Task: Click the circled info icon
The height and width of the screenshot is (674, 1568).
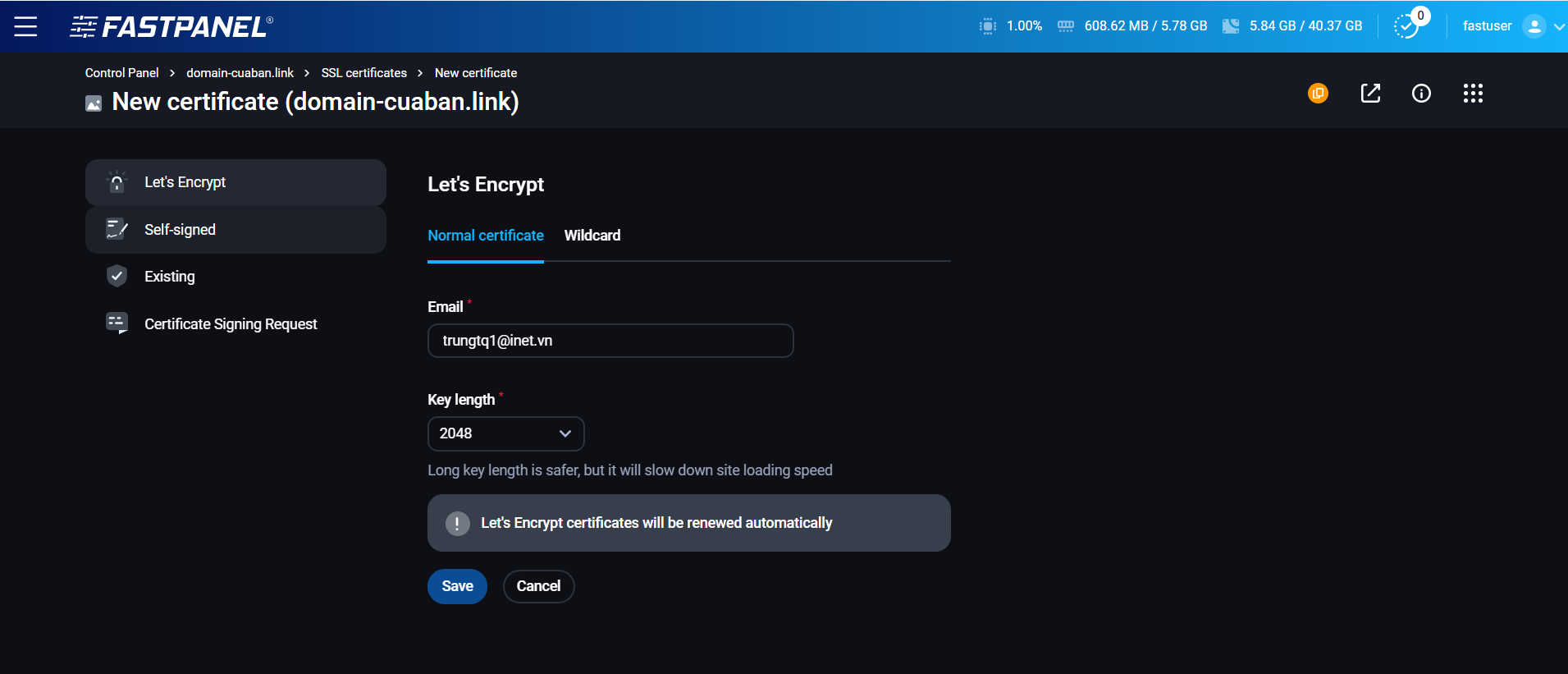Action: [x=1421, y=93]
